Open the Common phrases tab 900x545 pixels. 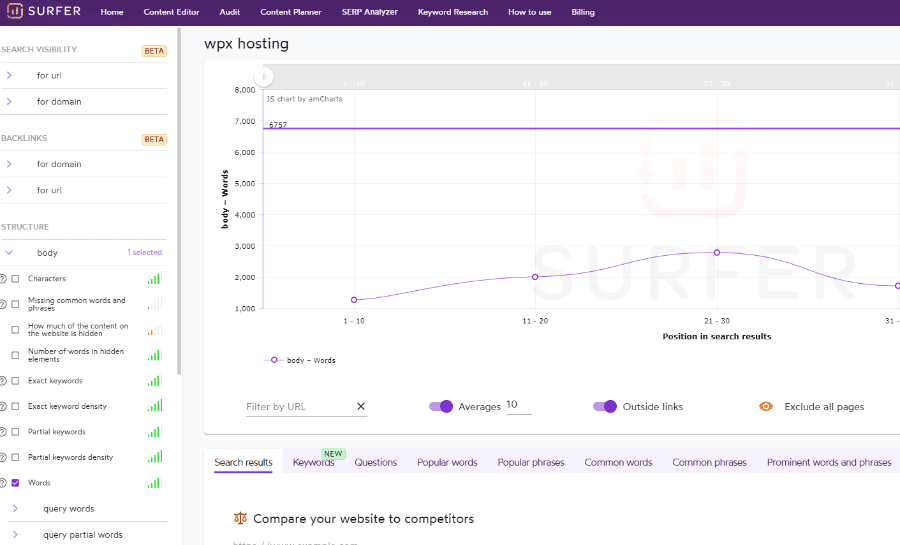[709, 462]
